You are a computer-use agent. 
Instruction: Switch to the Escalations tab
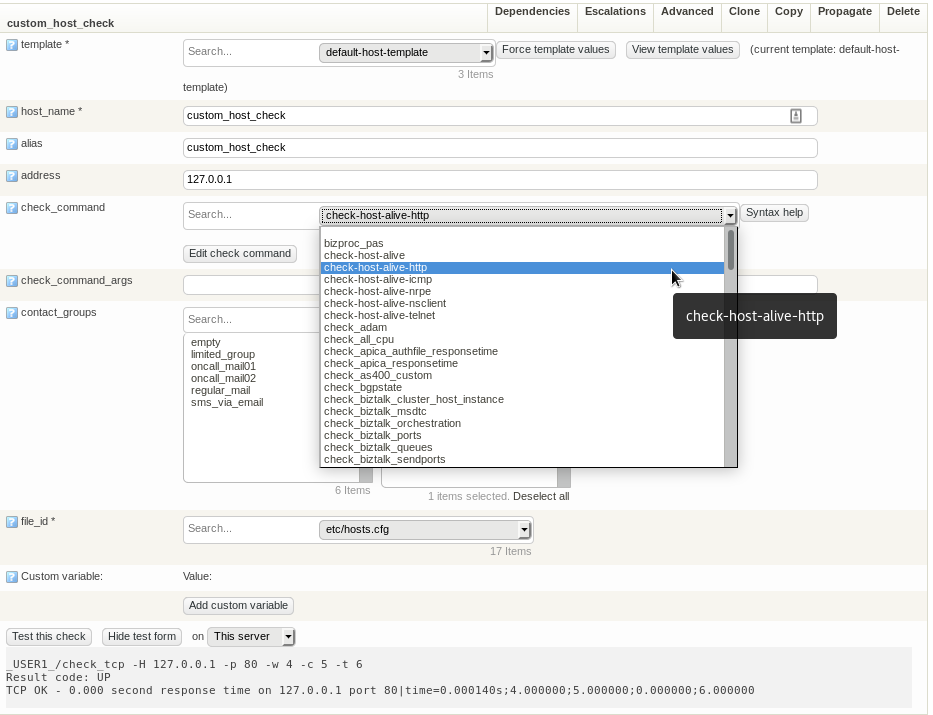click(x=615, y=11)
